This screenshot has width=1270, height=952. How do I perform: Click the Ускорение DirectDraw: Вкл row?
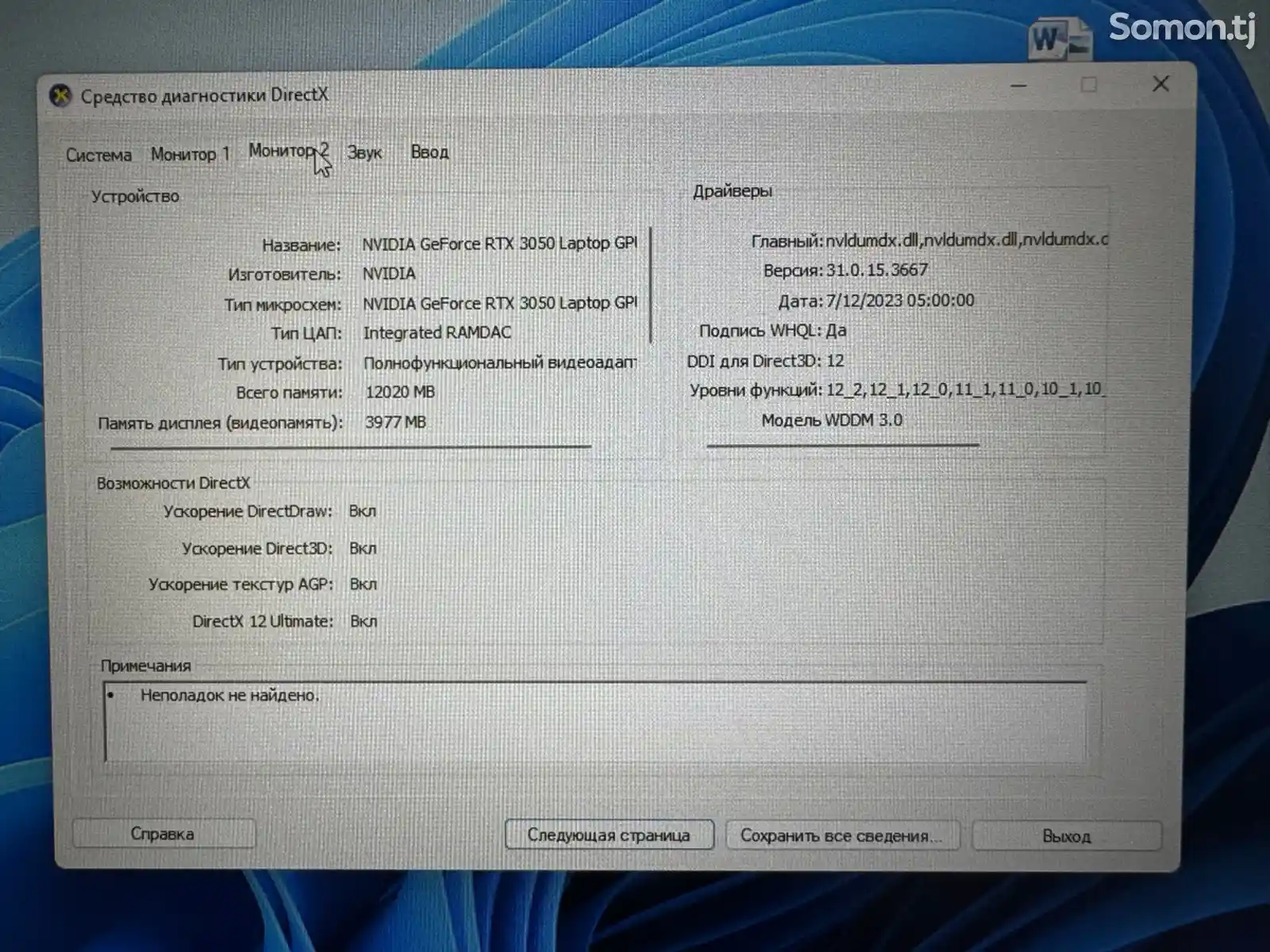(x=270, y=512)
